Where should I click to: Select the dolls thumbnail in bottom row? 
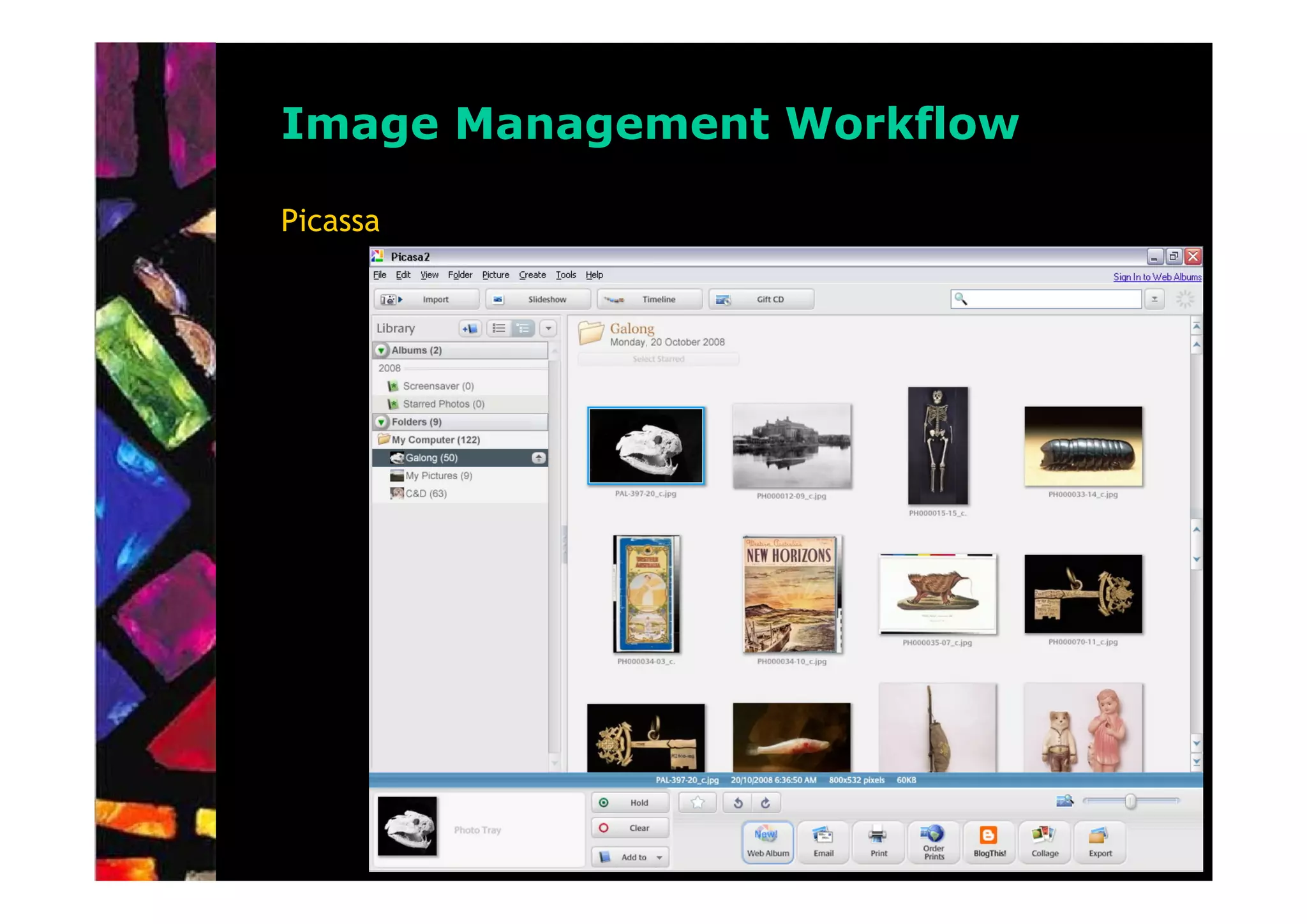[x=1083, y=727]
